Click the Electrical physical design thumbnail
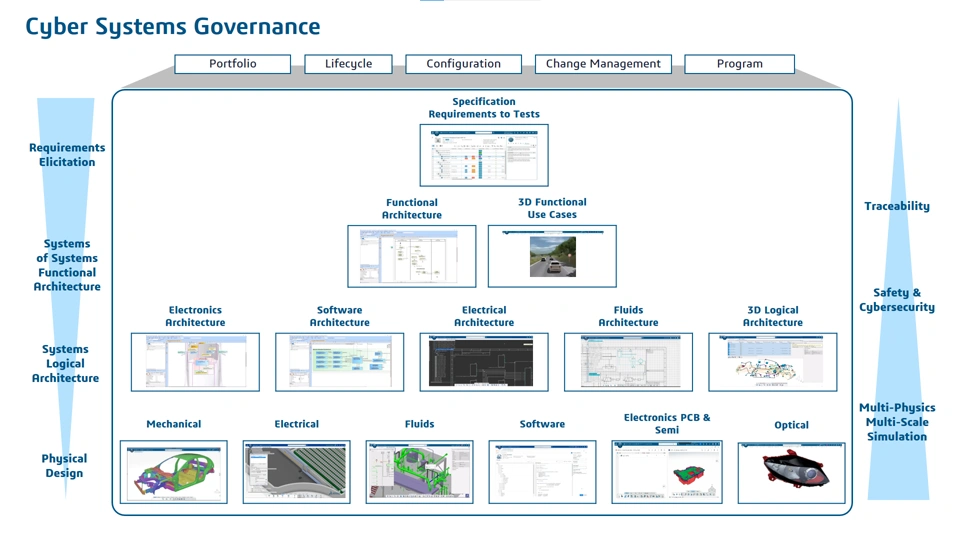 point(296,472)
